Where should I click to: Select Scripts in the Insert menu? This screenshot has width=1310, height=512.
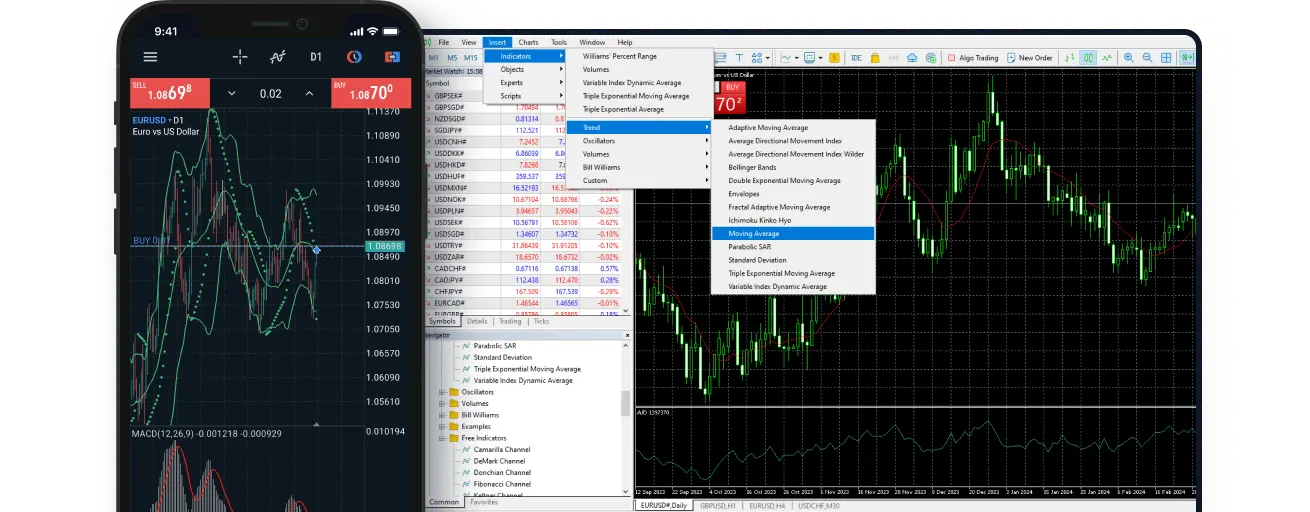click(526, 96)
